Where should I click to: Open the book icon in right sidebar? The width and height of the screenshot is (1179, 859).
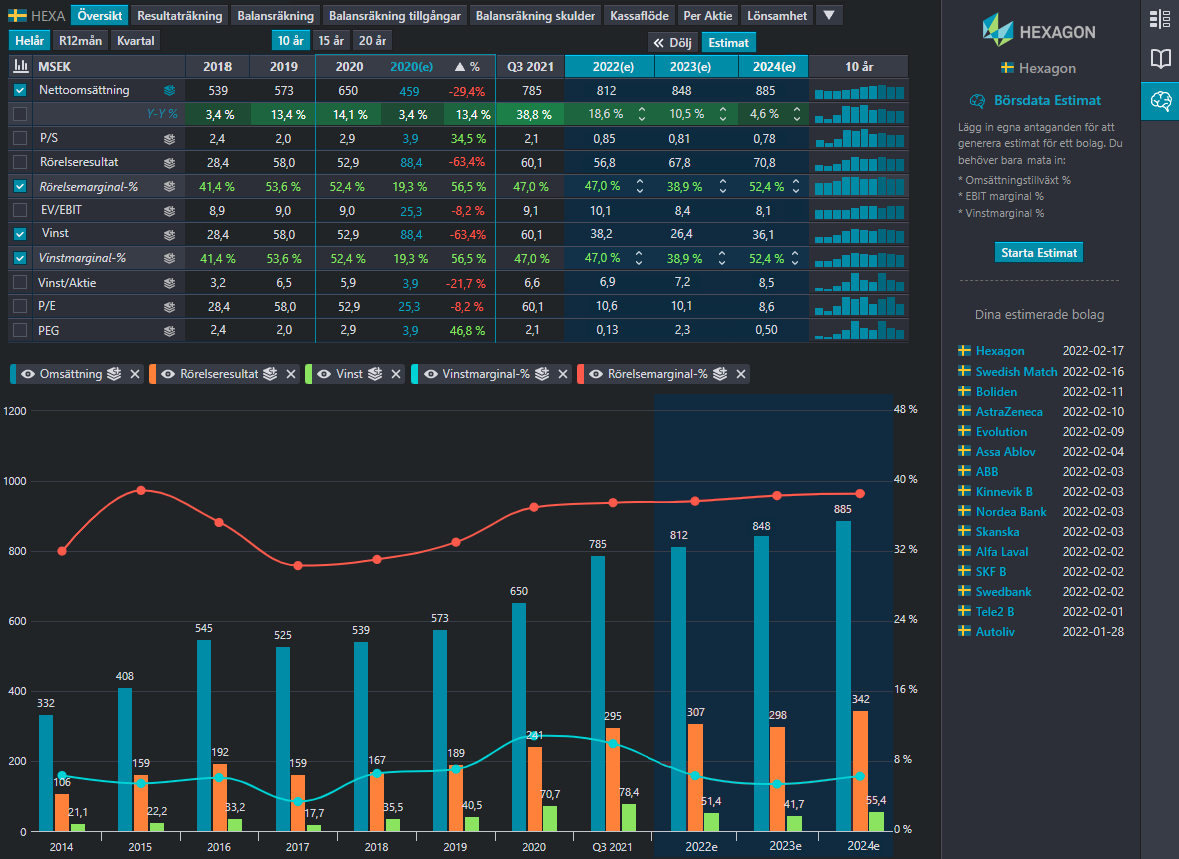pyautogui.click(x=1160, y=59)
